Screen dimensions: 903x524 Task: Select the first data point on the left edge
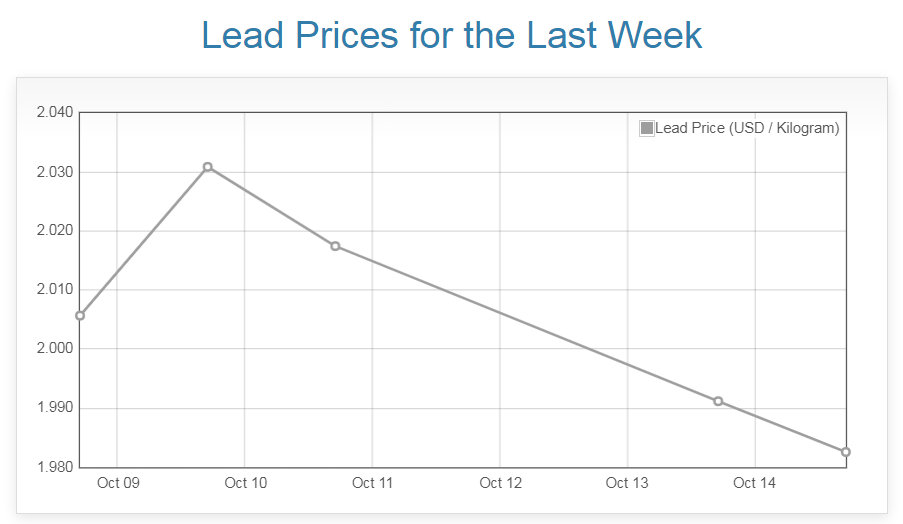[80, 316]
